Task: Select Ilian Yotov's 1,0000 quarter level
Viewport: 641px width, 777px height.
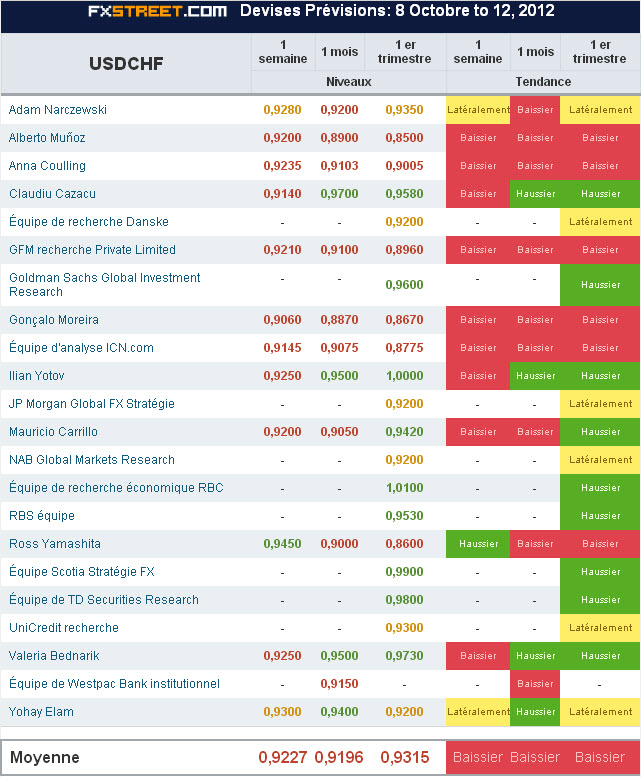Action: [x=404, y=376]
